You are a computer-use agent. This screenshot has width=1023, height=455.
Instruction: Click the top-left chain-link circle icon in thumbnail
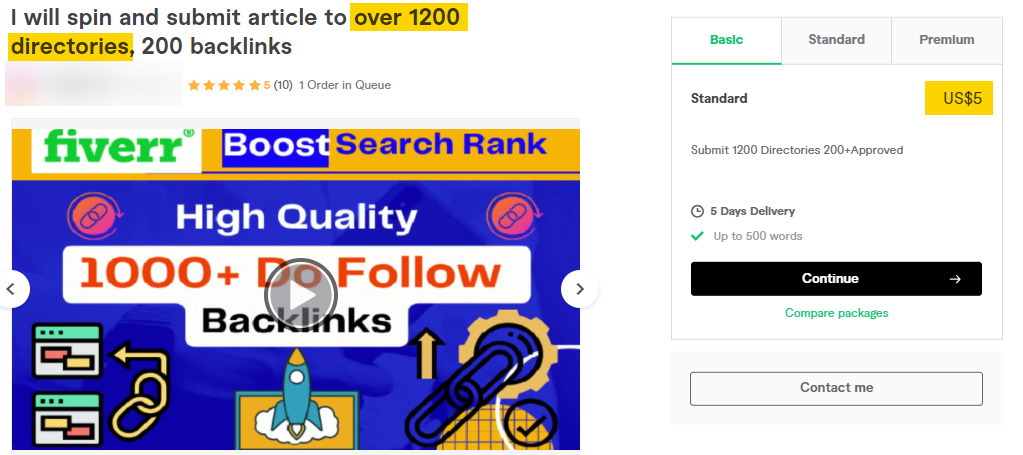point(88,215)
